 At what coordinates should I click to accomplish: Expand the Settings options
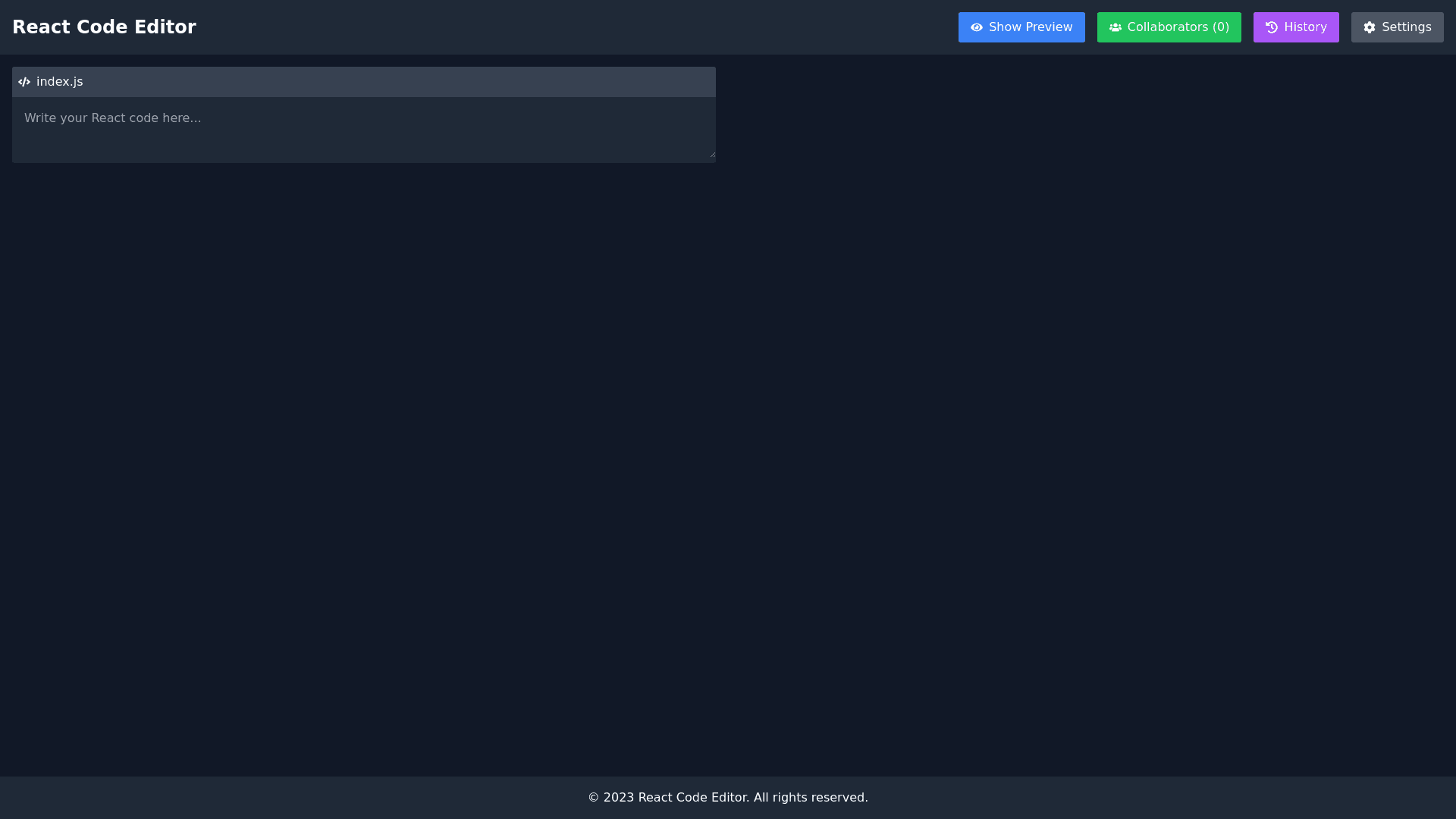(1397, 27)
